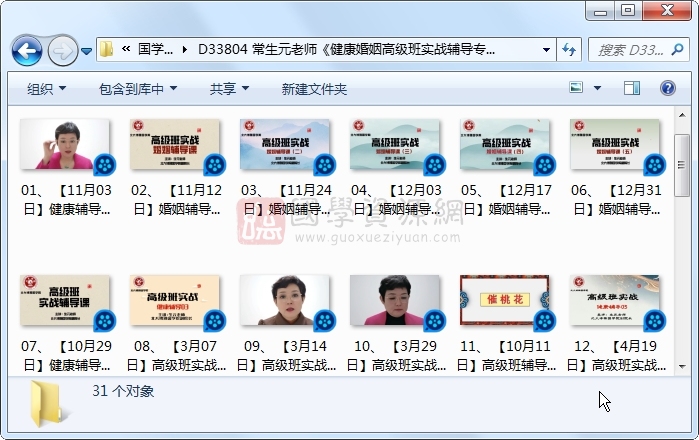The height and width of the screenshot is (440, 699).
Task: Click the scrollbar up arrow
Action: (x=682, y=115)
